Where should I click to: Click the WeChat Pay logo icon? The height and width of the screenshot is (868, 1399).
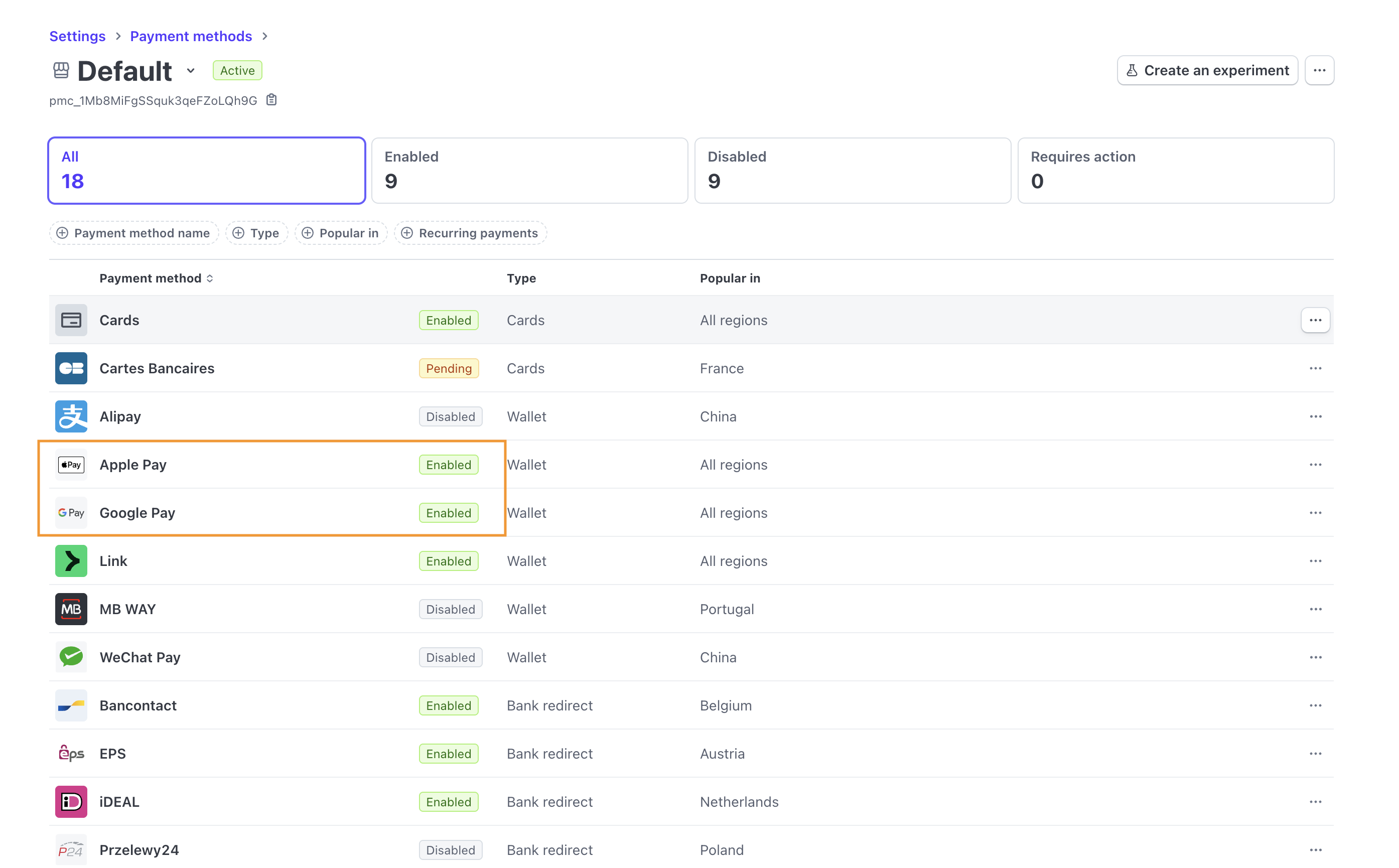click(71, 657)
